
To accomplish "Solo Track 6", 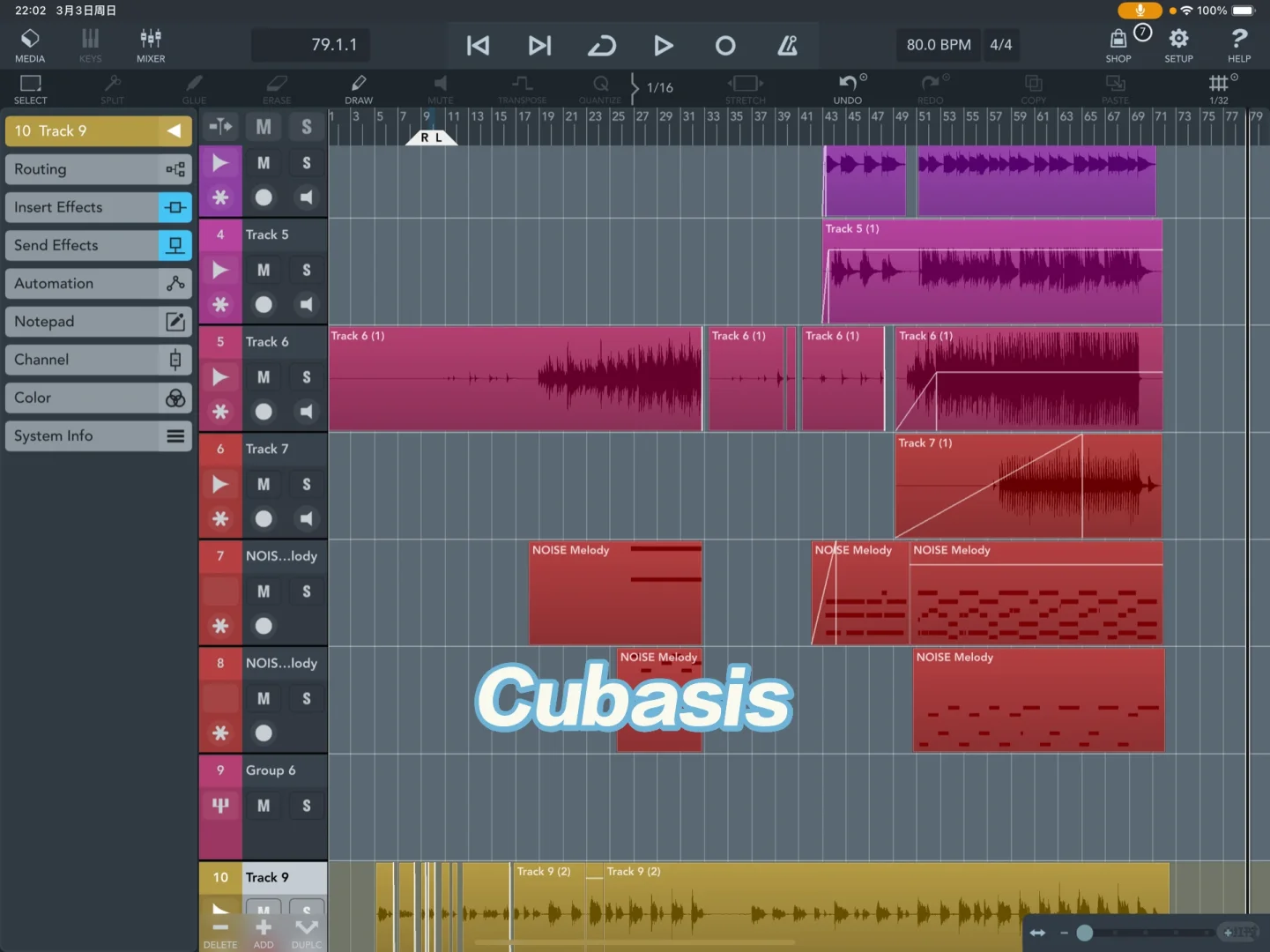I will [x=307, y=377].
